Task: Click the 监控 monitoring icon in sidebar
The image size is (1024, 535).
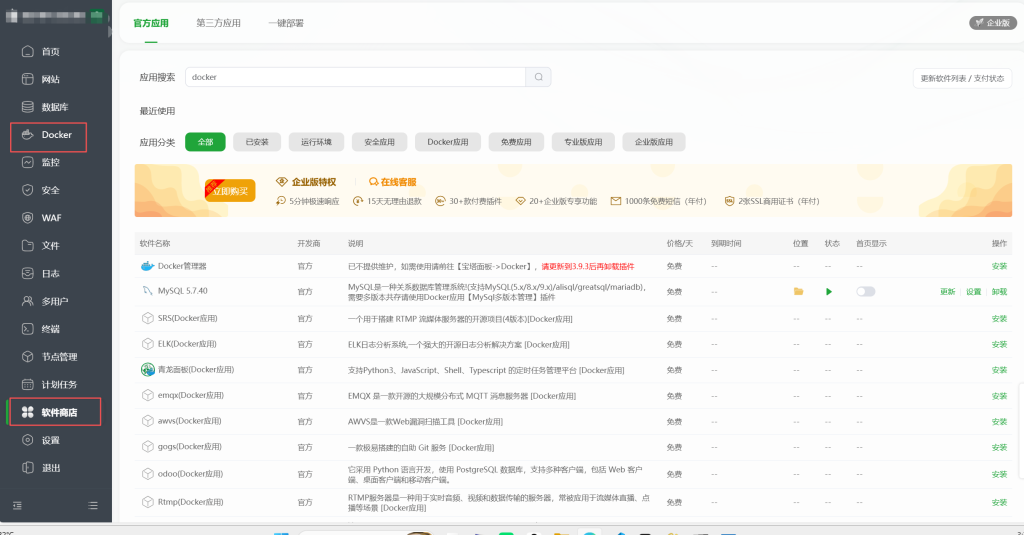Action: tap(28, 162)
